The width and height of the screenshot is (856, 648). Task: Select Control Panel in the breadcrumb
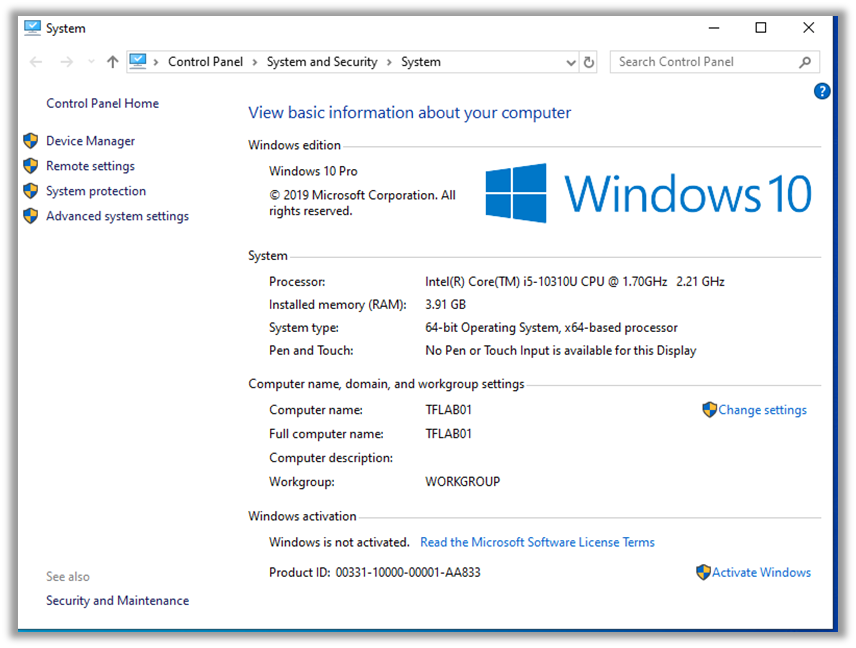point(205,62)
